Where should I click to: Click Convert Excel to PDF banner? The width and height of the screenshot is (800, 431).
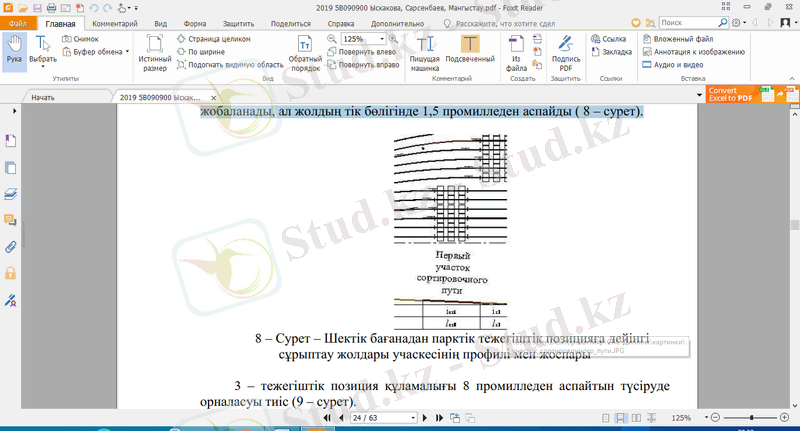753,94
